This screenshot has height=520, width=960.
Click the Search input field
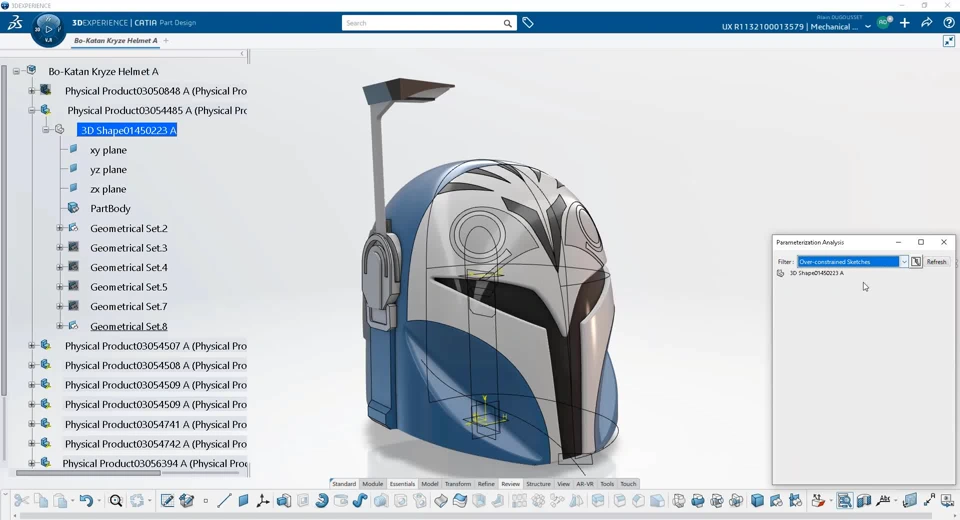pyautogui.click(x=422, y=23)
